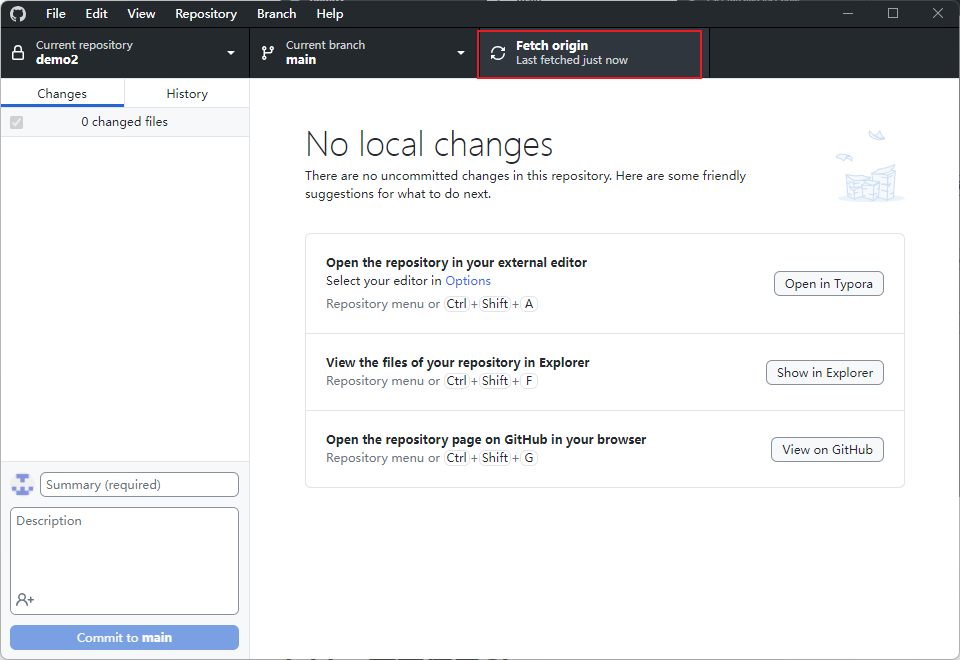Click into the commit Description text area
960x660 pixels.
(x=124, y=550)
